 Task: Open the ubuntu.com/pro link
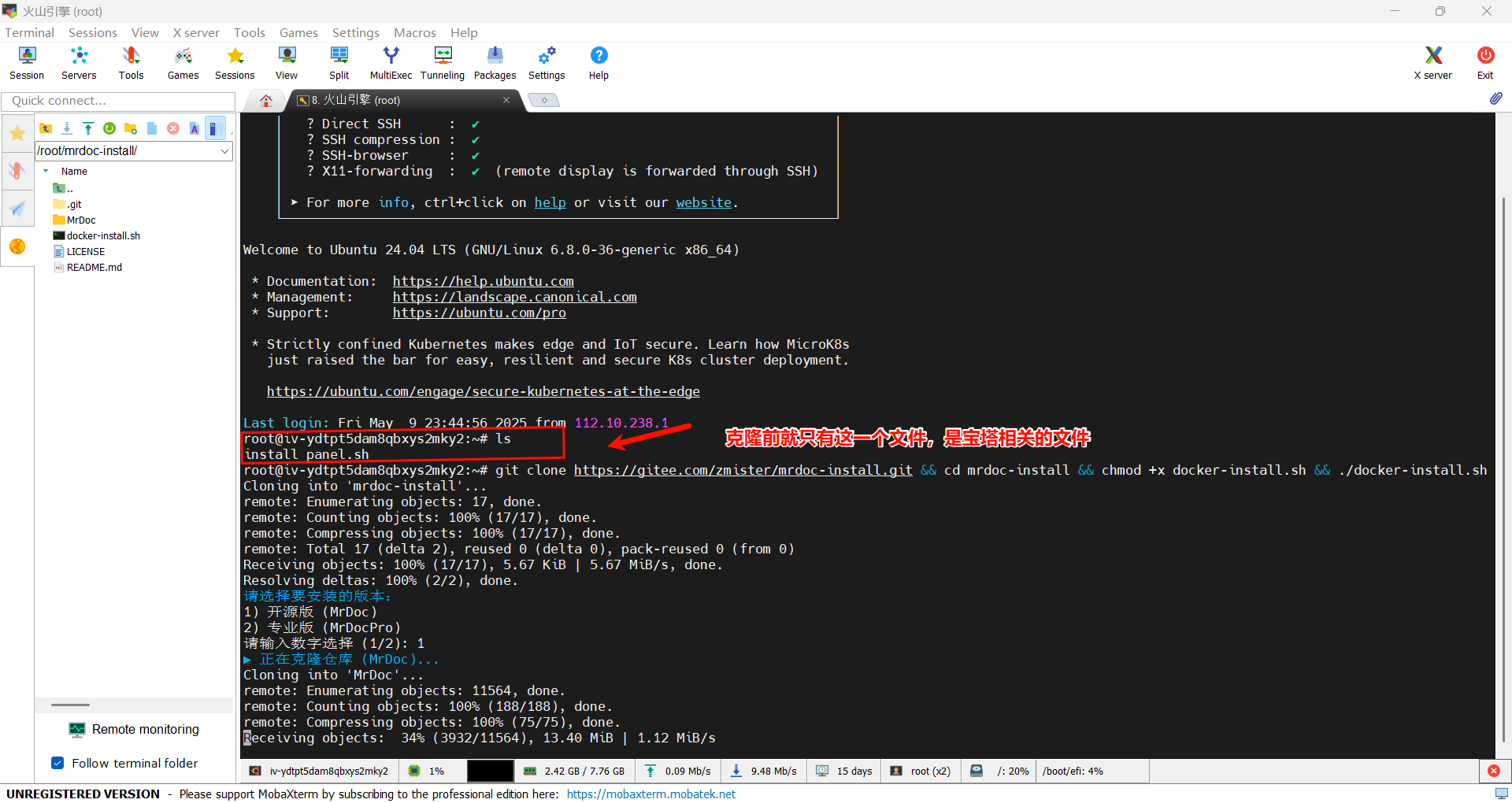click(479, 313)
